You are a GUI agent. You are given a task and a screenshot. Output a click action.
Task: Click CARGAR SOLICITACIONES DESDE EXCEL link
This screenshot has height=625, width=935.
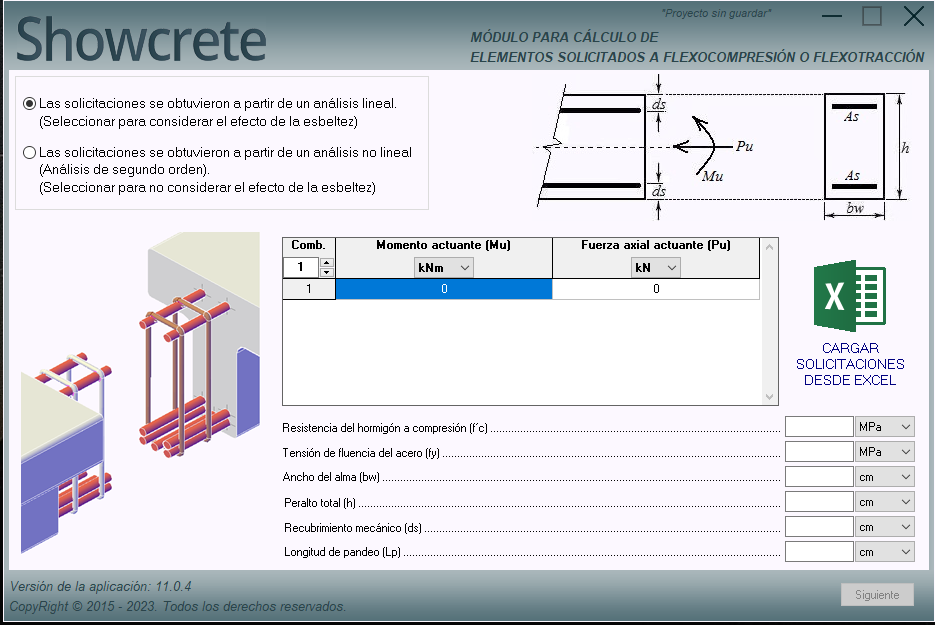click(x=850, y=364)
